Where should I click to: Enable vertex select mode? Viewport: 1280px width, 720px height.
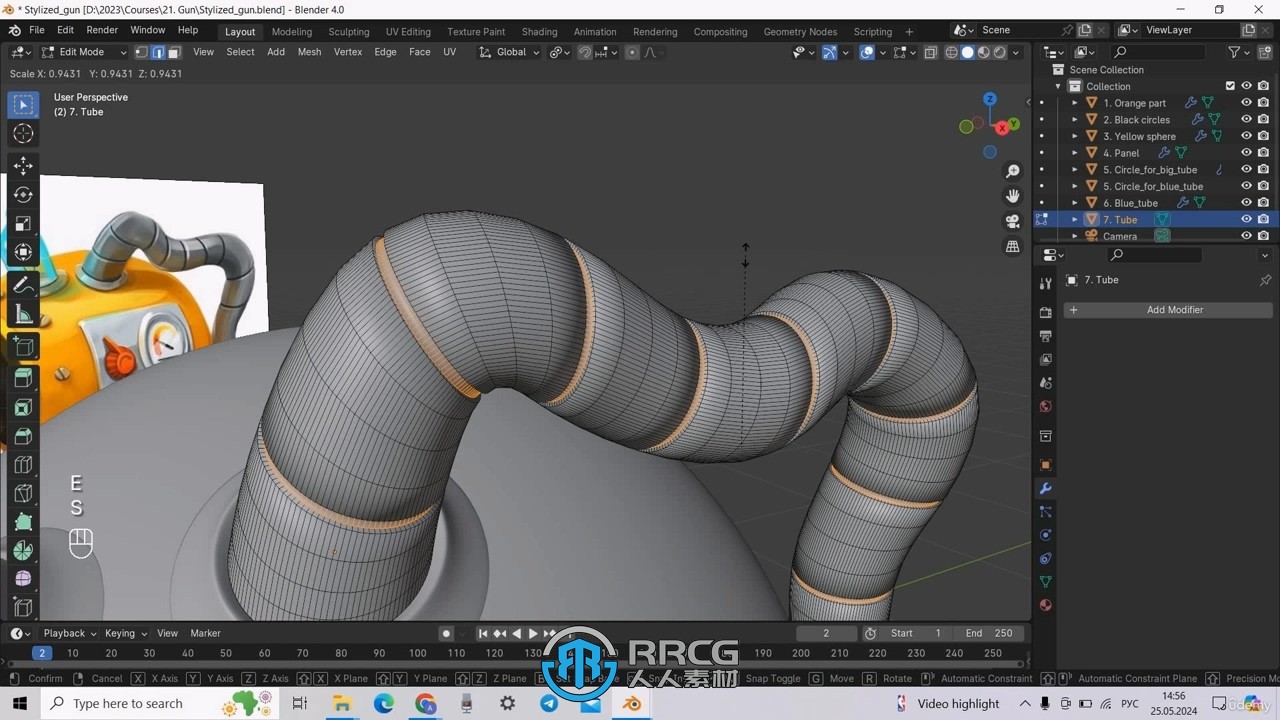(x=141, y=52)
